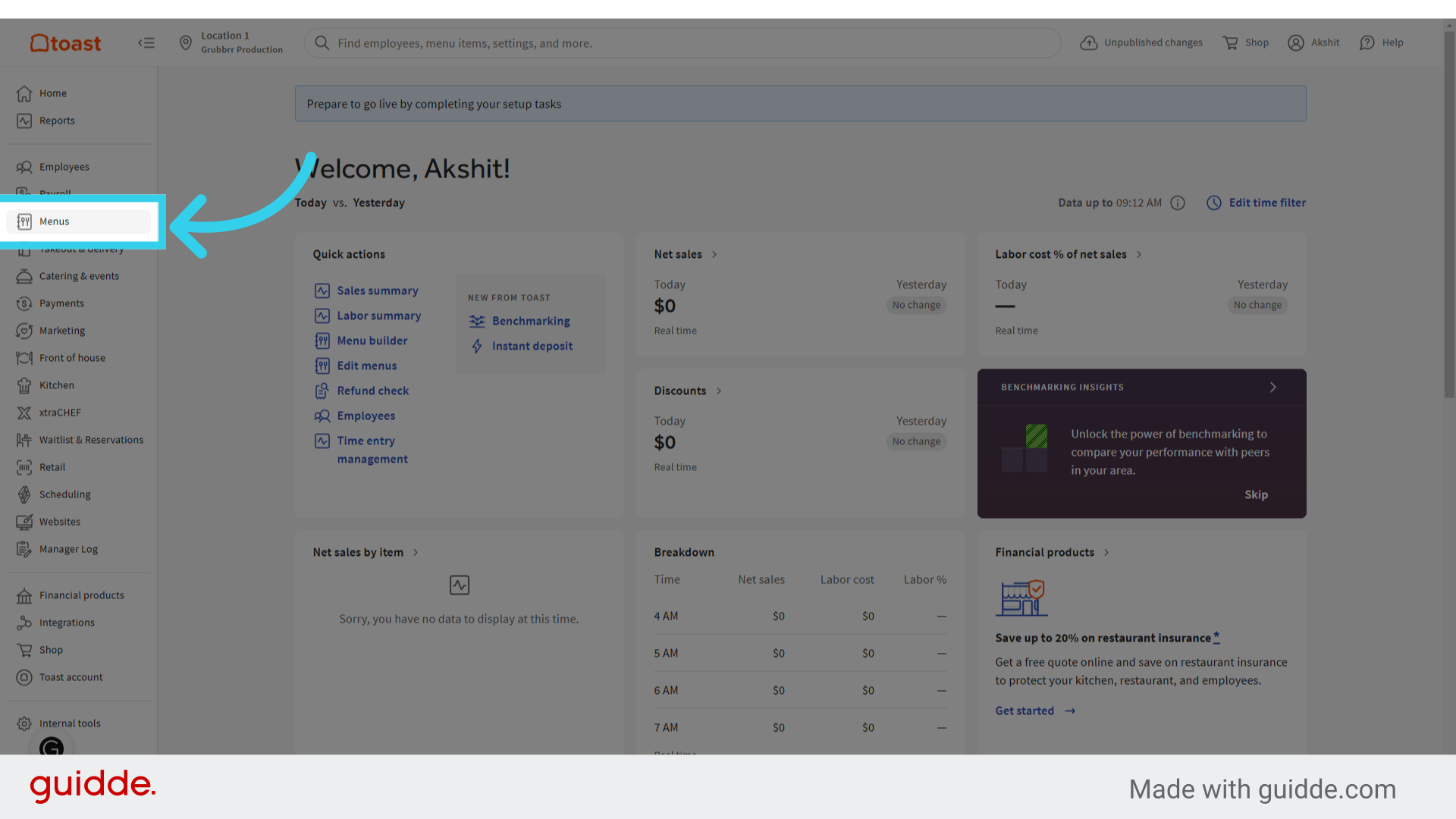Expand the Financial products card chevron
This screenshot has width=1456, height=819.
[1106, 553]
